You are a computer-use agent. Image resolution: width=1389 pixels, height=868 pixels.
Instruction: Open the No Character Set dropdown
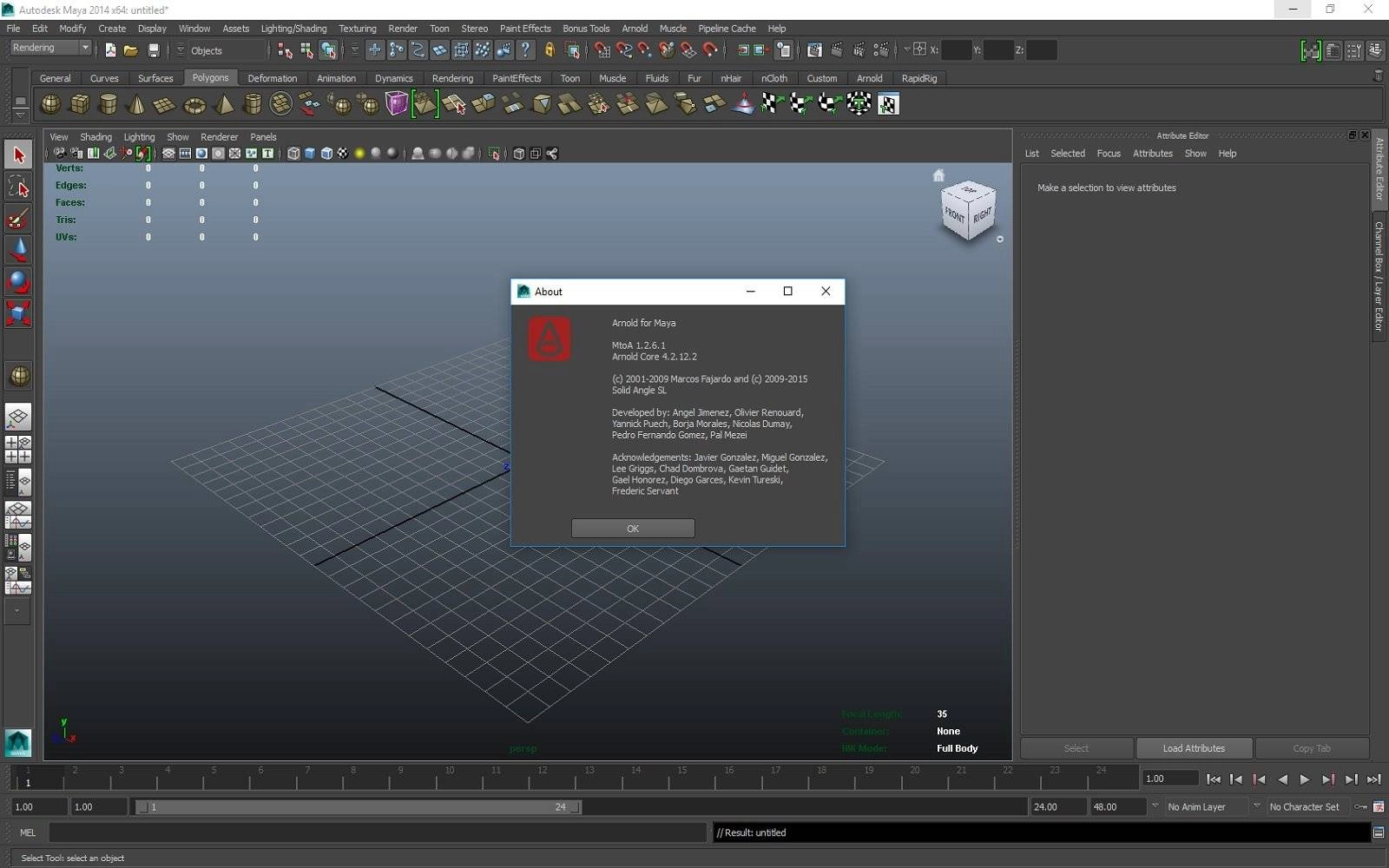pos(1256,806)
